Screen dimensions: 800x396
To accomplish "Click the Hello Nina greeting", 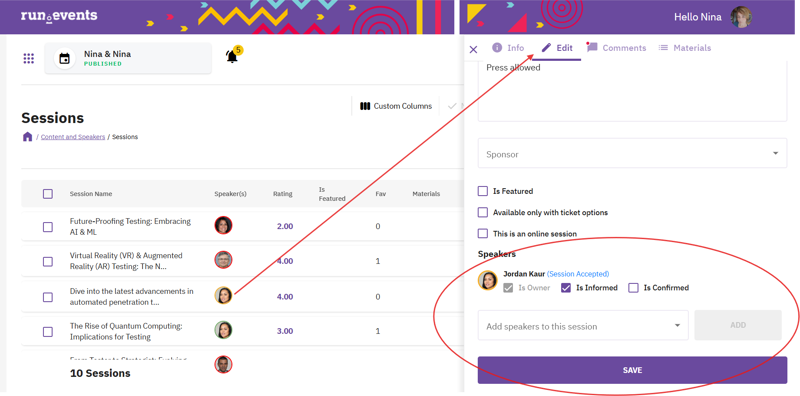I will pos(697,17).
